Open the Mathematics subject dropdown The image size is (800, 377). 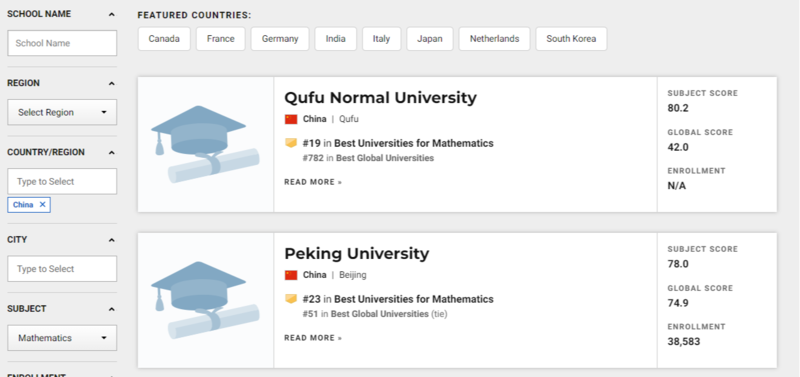point(62,338)
